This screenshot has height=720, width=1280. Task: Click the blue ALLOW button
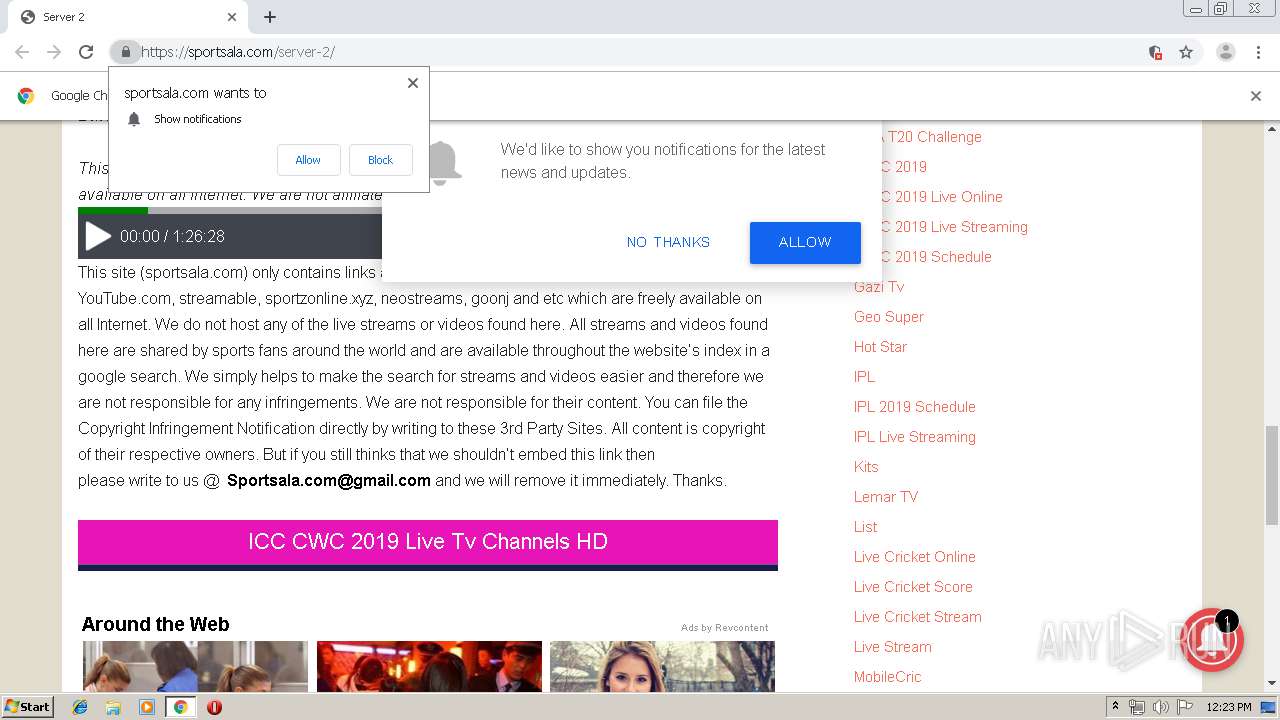(x=805, y=243)
